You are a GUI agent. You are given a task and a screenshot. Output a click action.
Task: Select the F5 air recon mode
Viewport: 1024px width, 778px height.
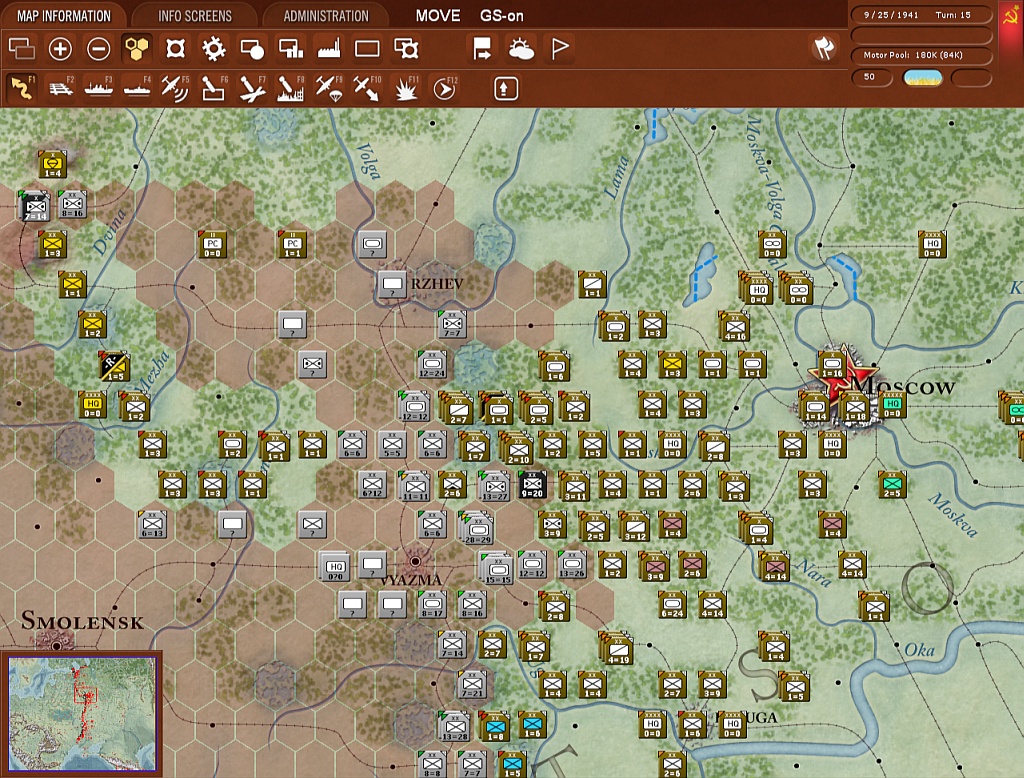(175, 88)
